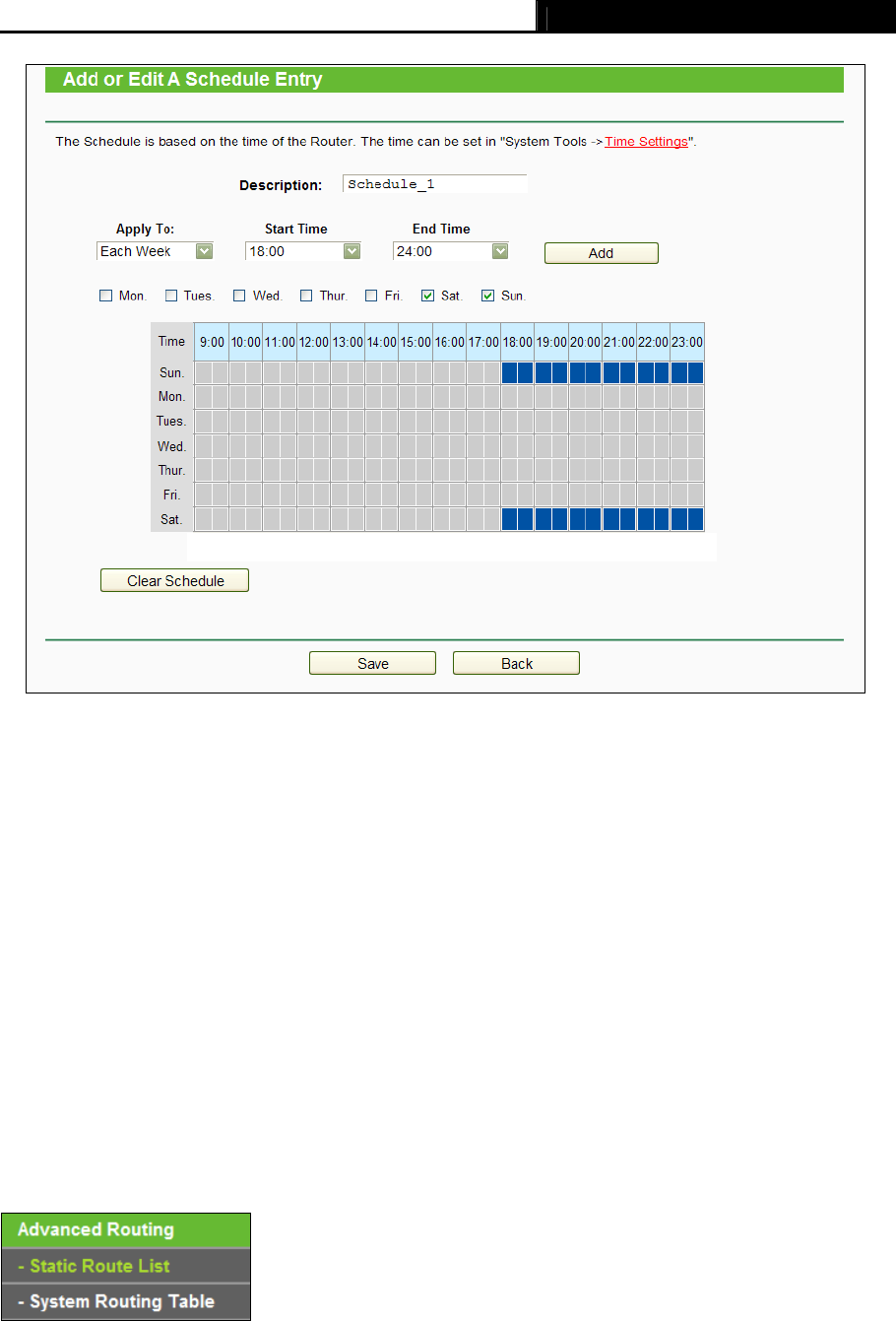Image resolution: width=896 pixels, height=1321 pixels.
Task: Click the Sat. row label in grid
Action: pos(172,519)
